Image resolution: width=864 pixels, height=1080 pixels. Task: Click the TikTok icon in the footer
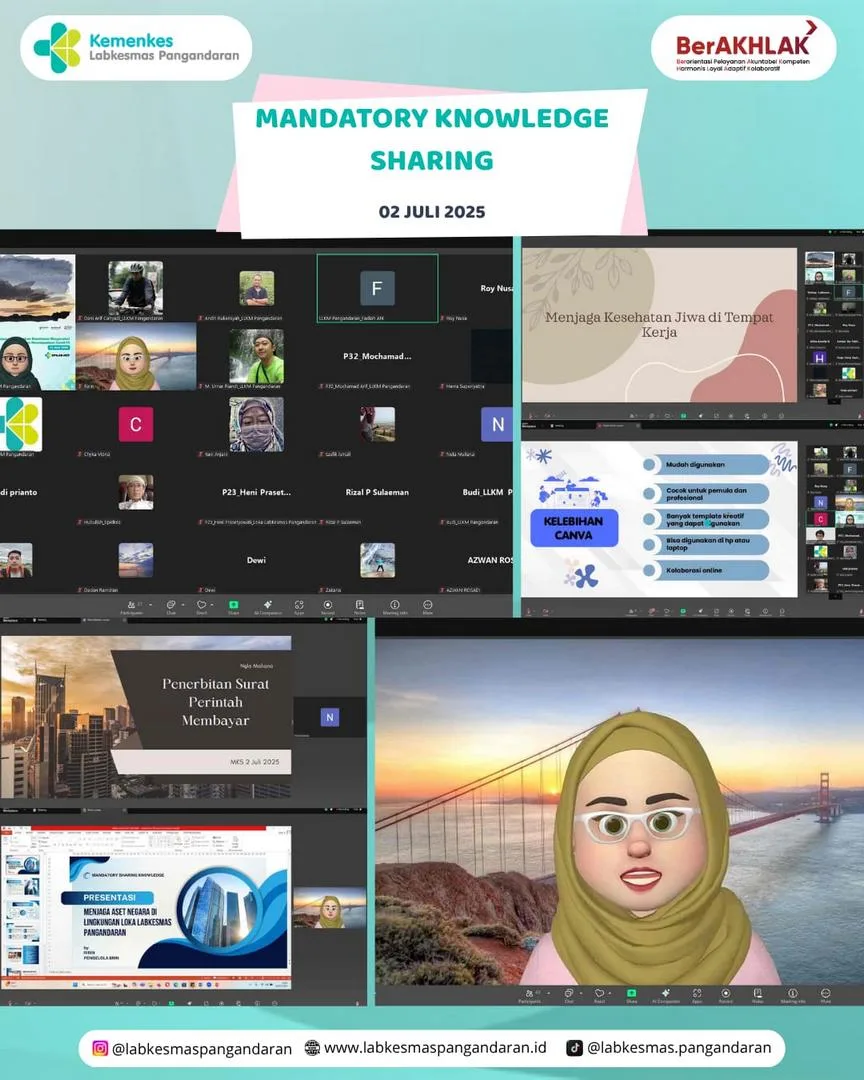point(574,1048)
